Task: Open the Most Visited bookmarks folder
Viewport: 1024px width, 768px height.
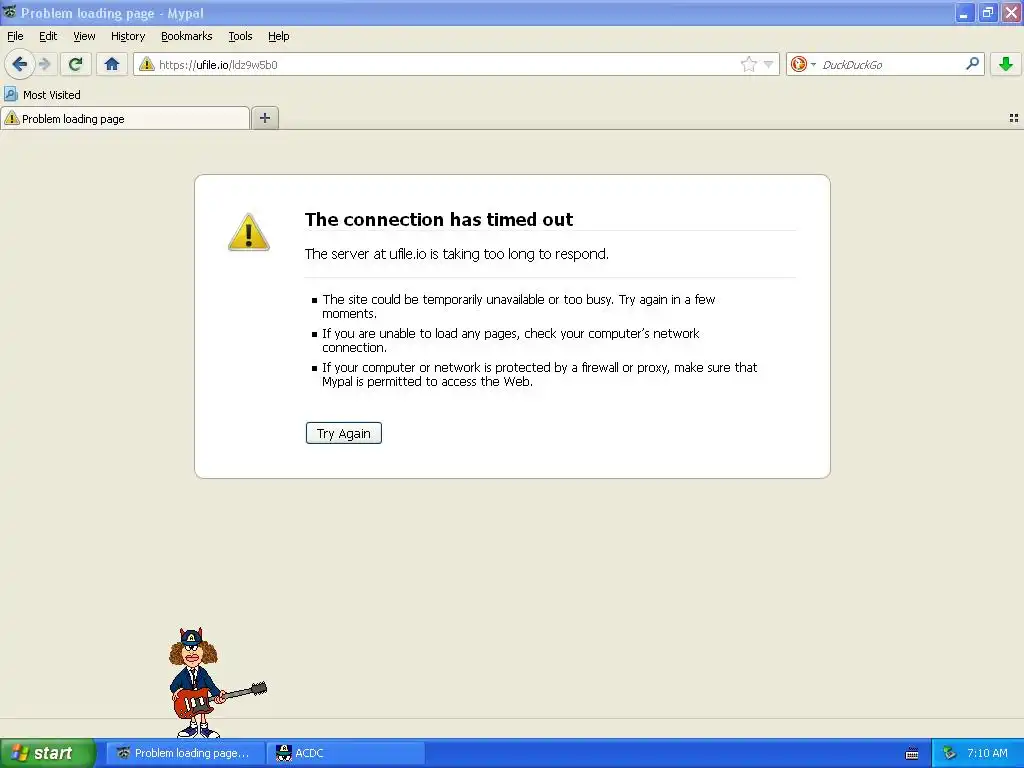Action: pyautogui.click(x=42, y=95)
